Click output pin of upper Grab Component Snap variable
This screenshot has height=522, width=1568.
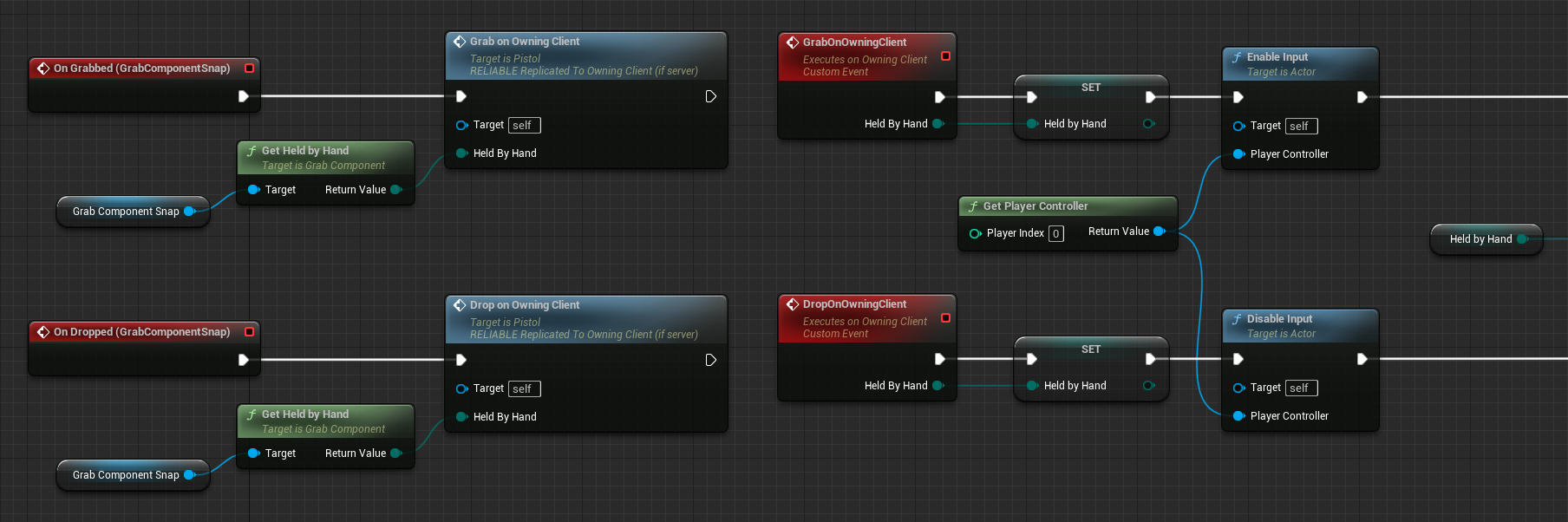tap(190, 211)
